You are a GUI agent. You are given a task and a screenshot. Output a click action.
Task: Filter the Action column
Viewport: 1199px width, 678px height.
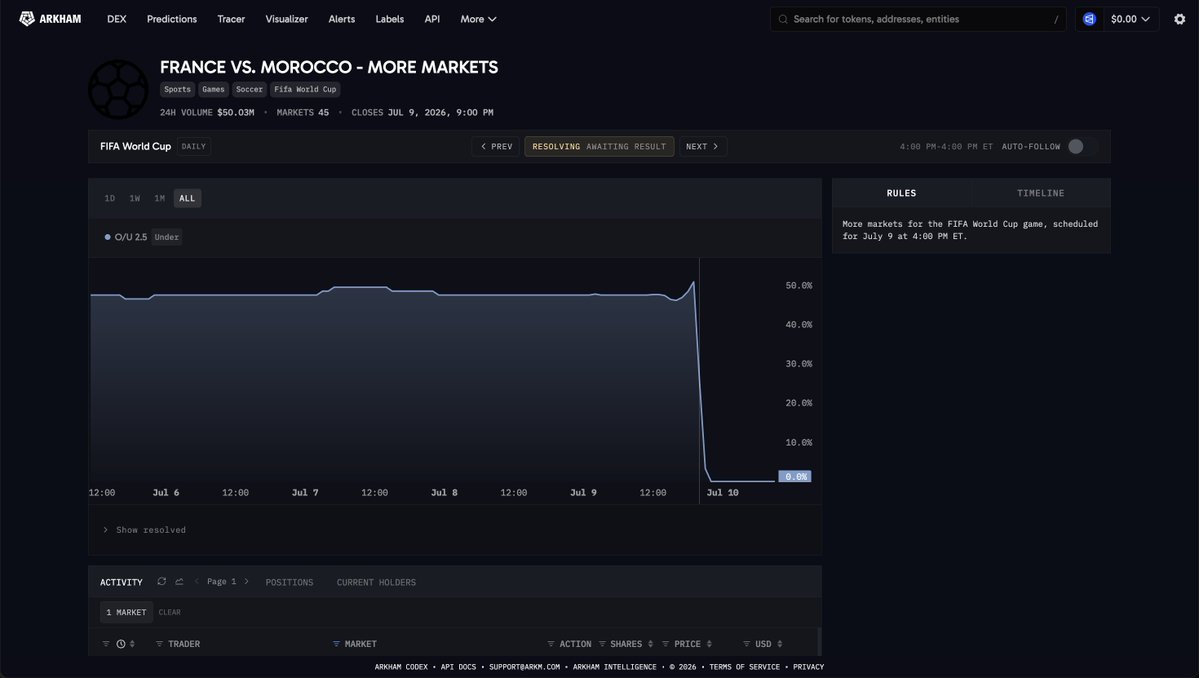(x=551, y=644)
